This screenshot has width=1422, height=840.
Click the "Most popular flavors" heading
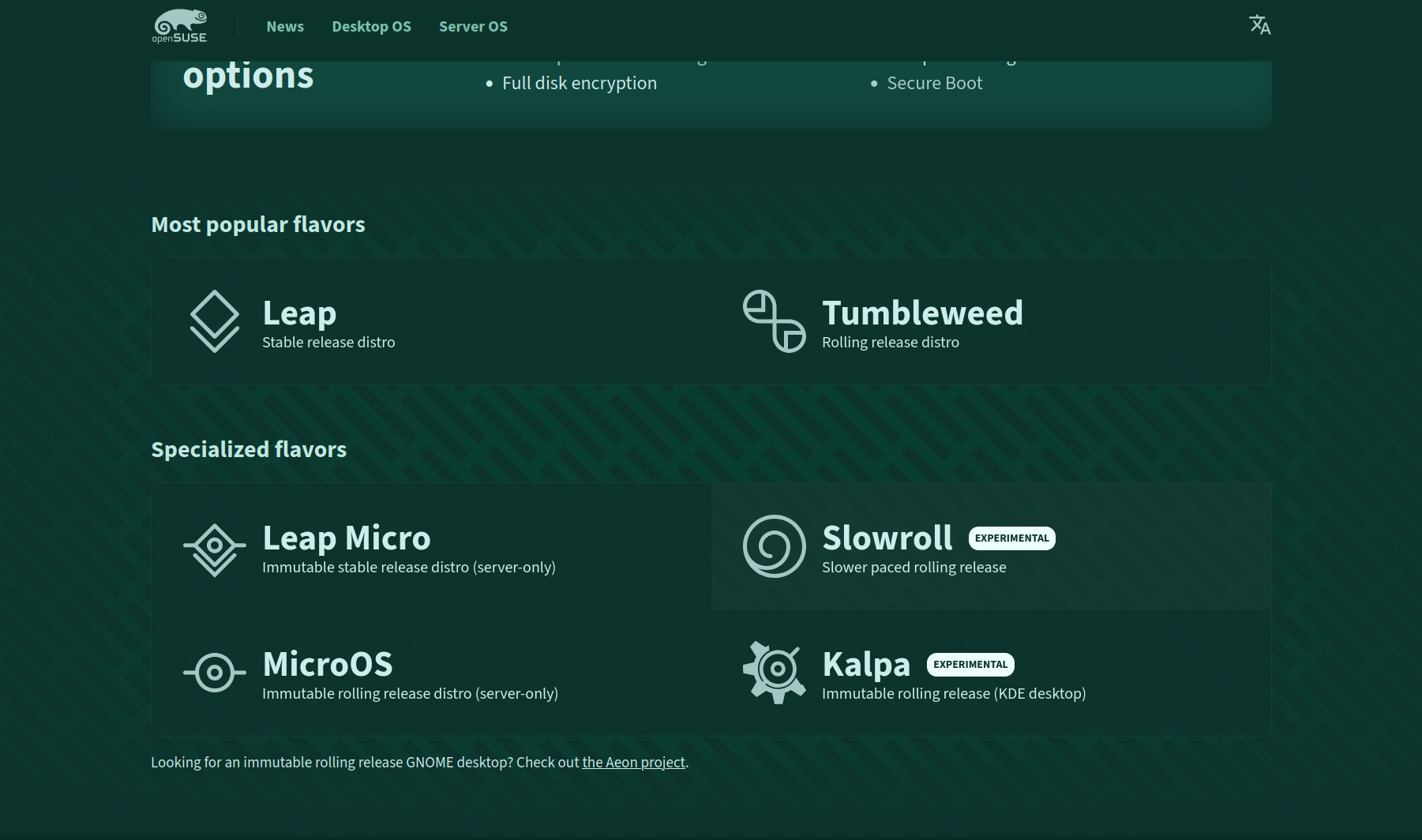tap(258, 224)
